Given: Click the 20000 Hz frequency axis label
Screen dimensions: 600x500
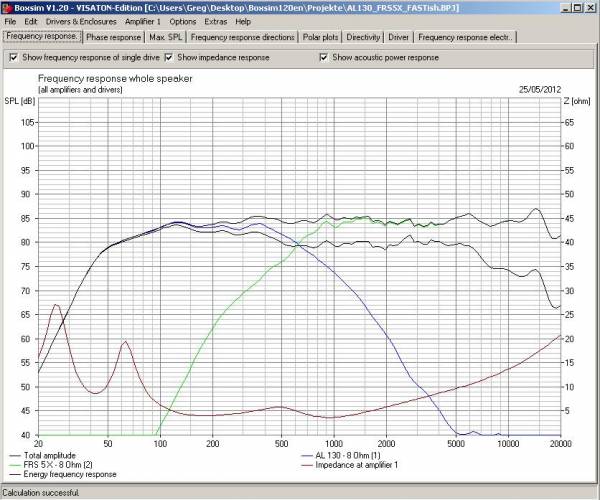Looking at the screenshot, I should click(561, 443).
